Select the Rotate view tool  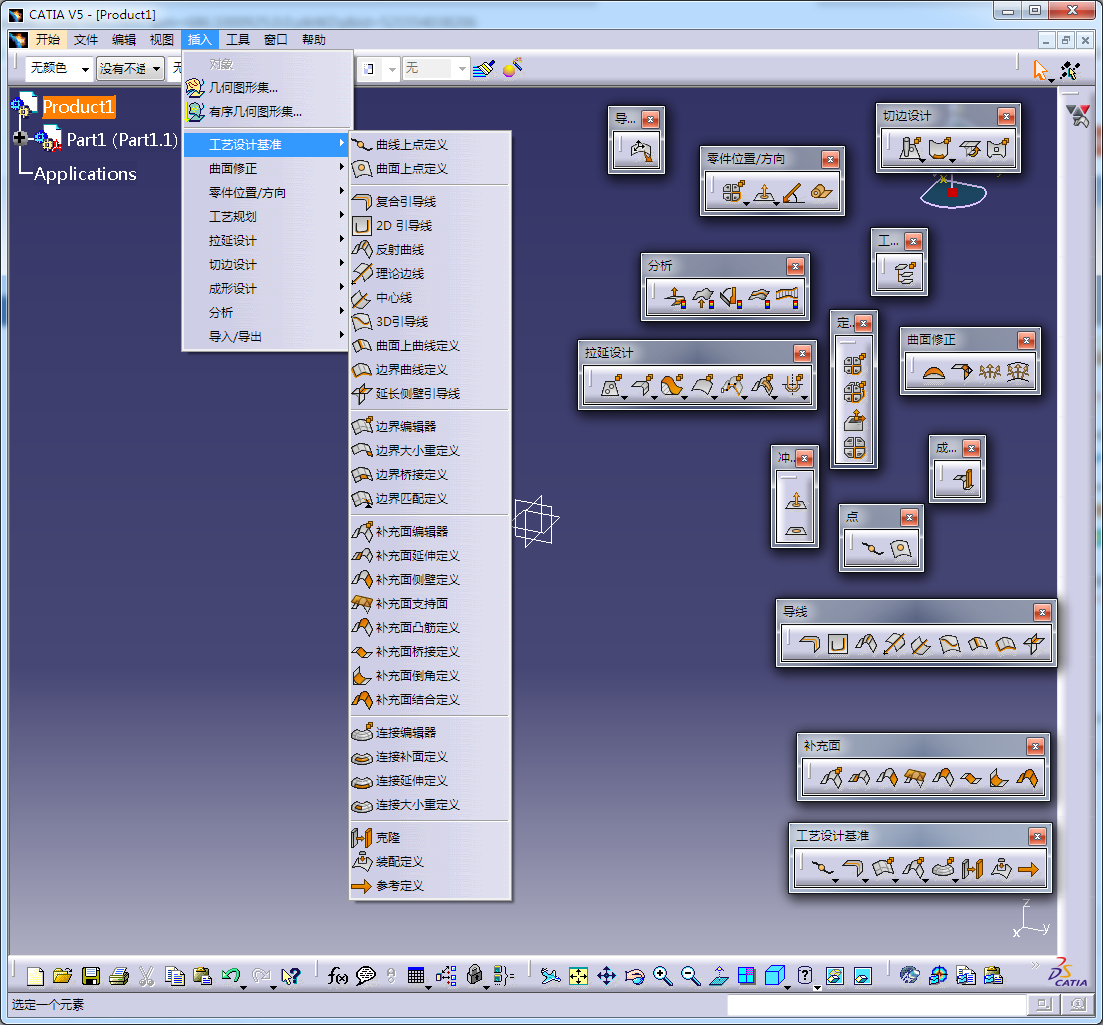pos(634,974)
